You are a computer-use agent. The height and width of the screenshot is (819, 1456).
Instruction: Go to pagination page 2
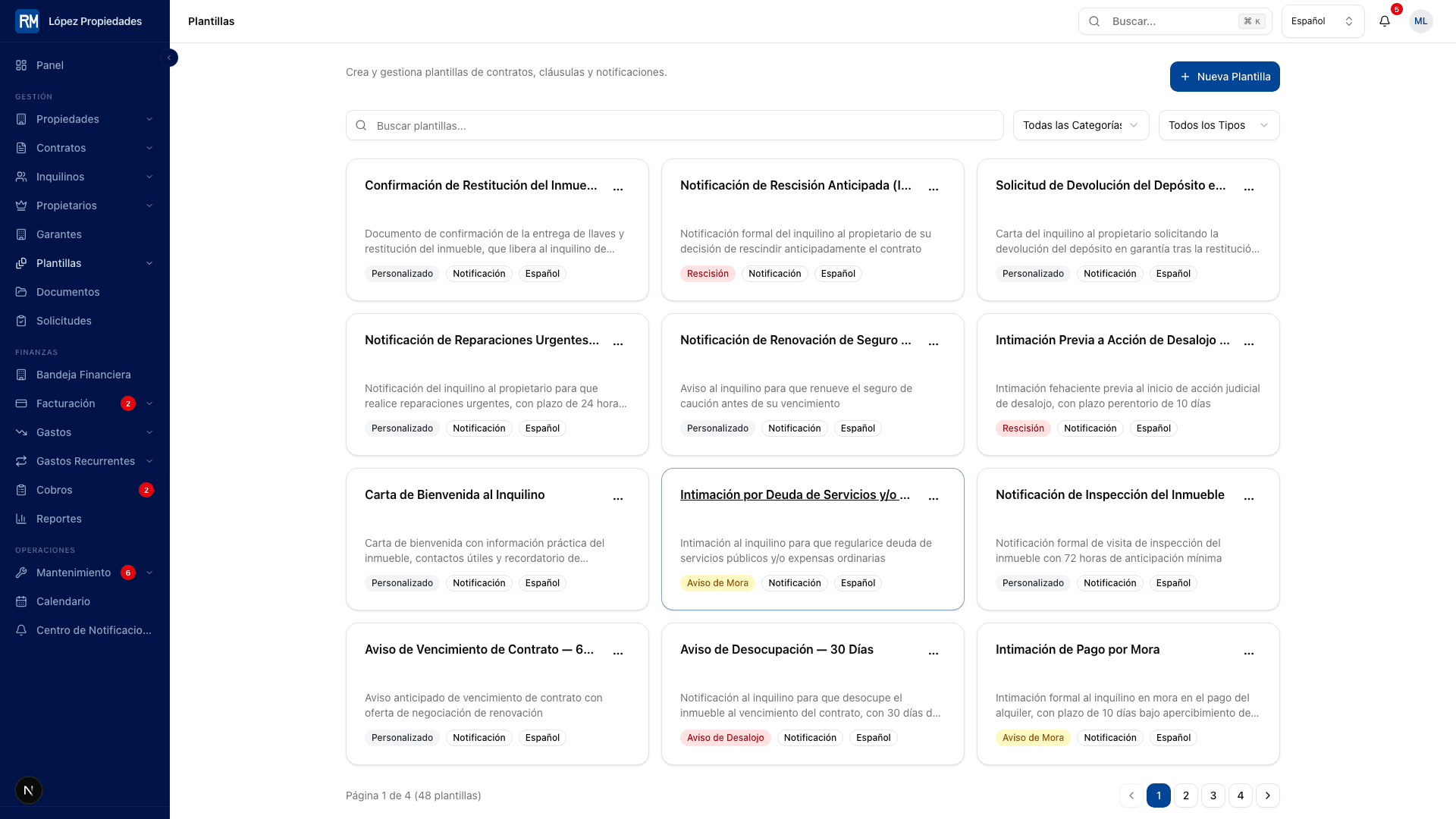click(x=1186, y=795)
